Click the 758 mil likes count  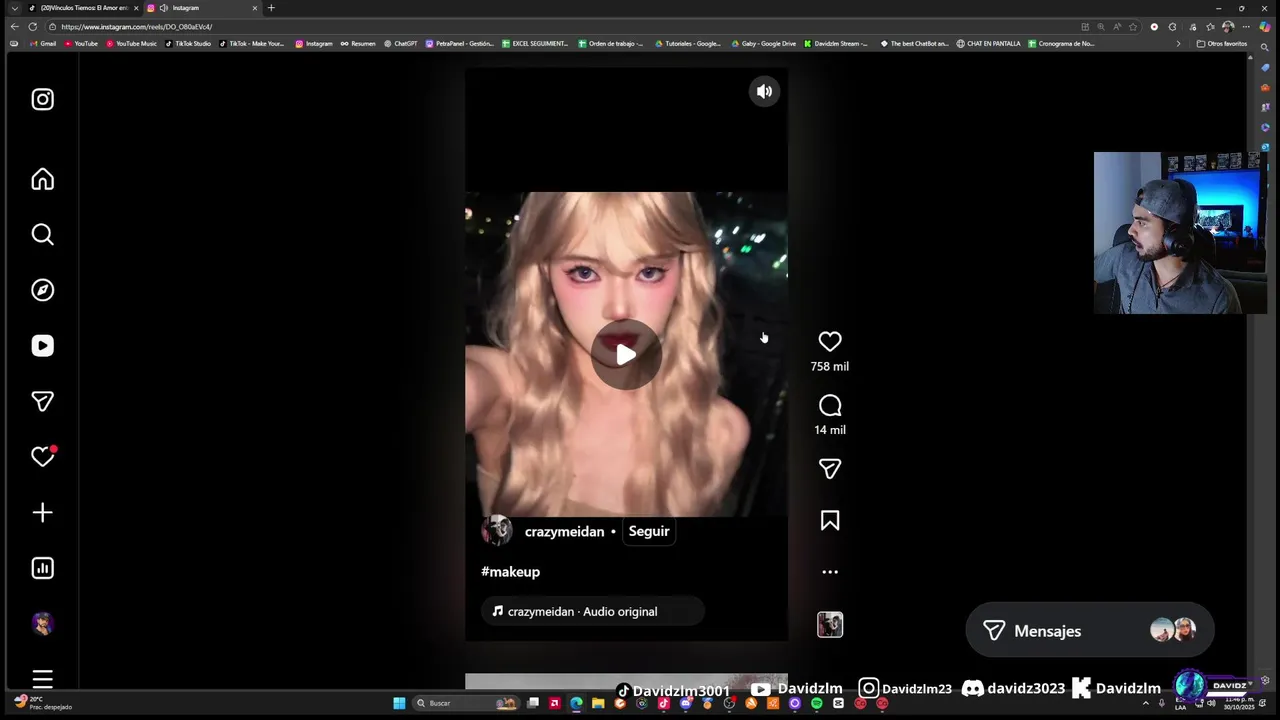[x=830, y=367]
